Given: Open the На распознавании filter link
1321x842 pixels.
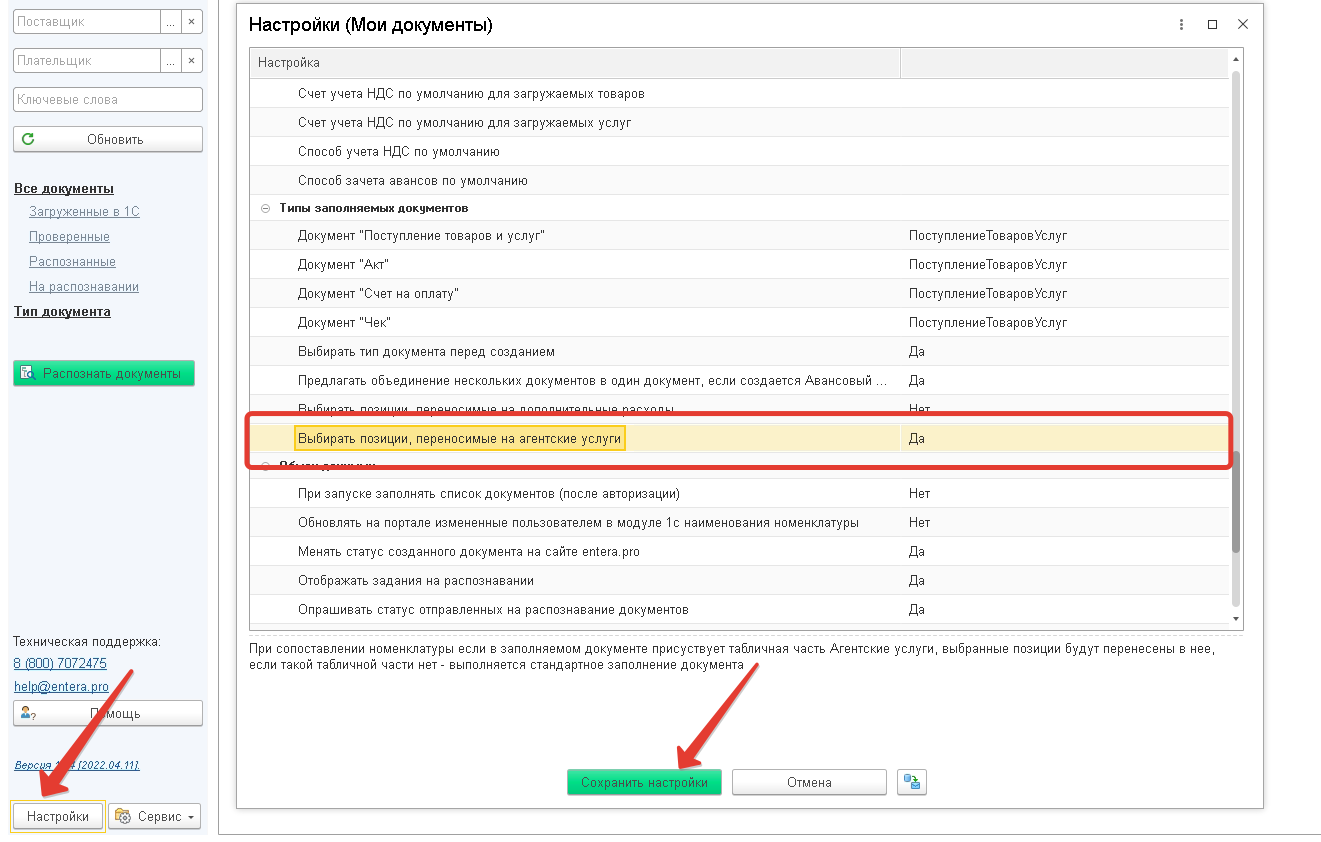Looking at the screenshot, I should click(84, 287).
